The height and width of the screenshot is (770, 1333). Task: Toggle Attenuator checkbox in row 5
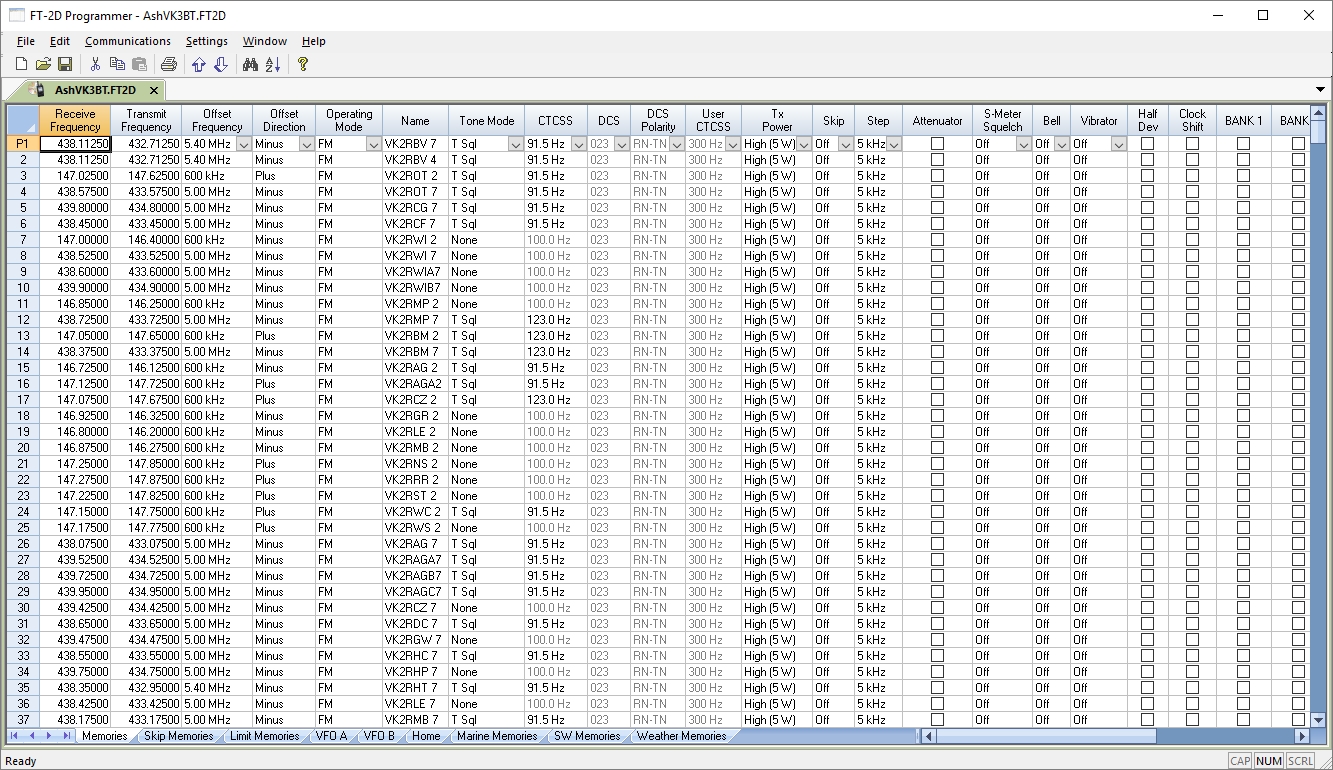click(937, 208)
